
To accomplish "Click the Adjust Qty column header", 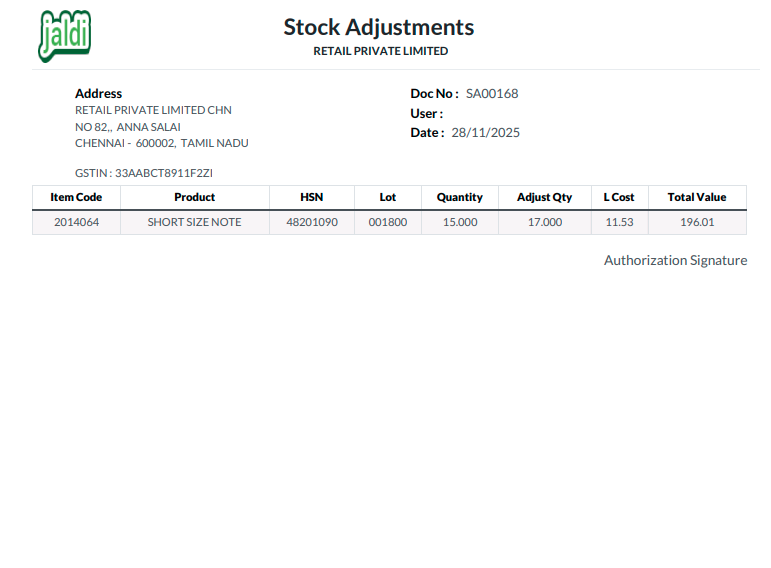I will click(x=544, y=197).
